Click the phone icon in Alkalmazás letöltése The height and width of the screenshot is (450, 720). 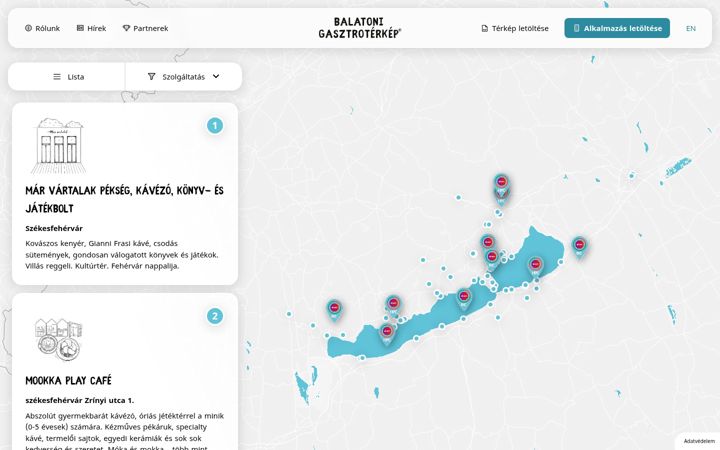click(577, 28)
